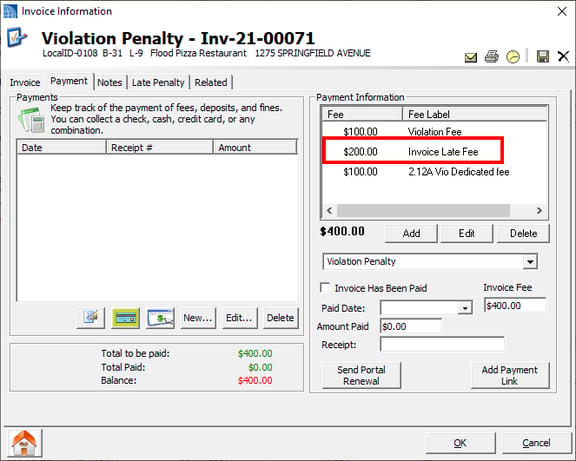Open the yellow clock reminder icon

point(513,57)
